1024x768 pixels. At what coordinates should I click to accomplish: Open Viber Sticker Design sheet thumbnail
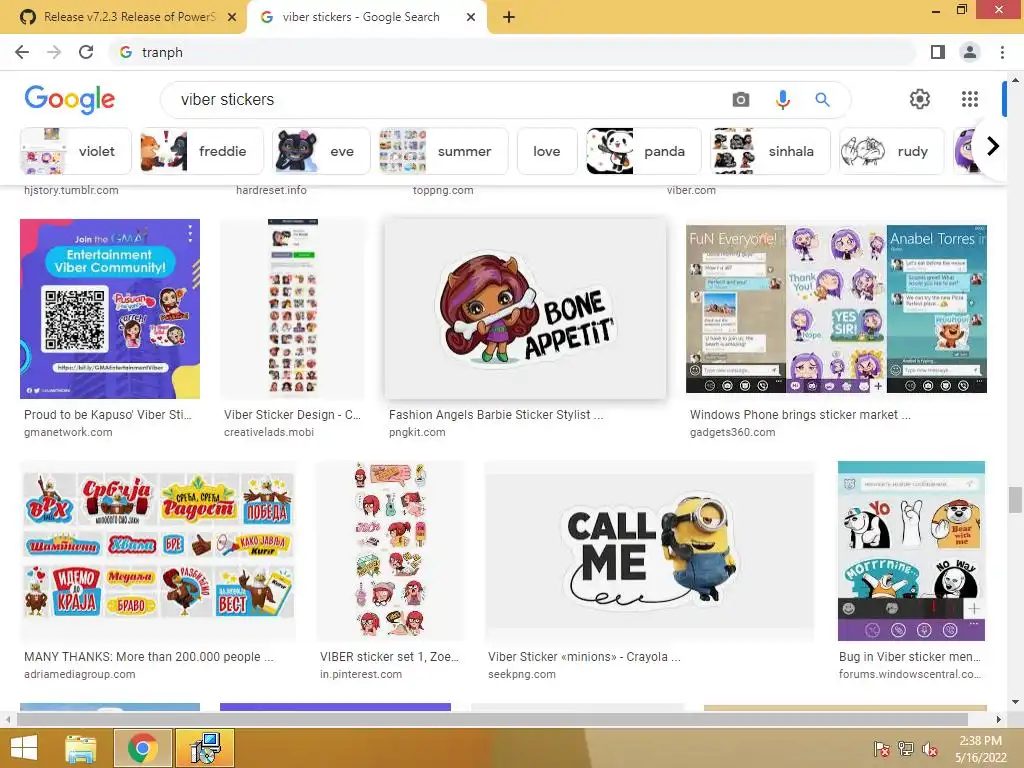point(293,309)
